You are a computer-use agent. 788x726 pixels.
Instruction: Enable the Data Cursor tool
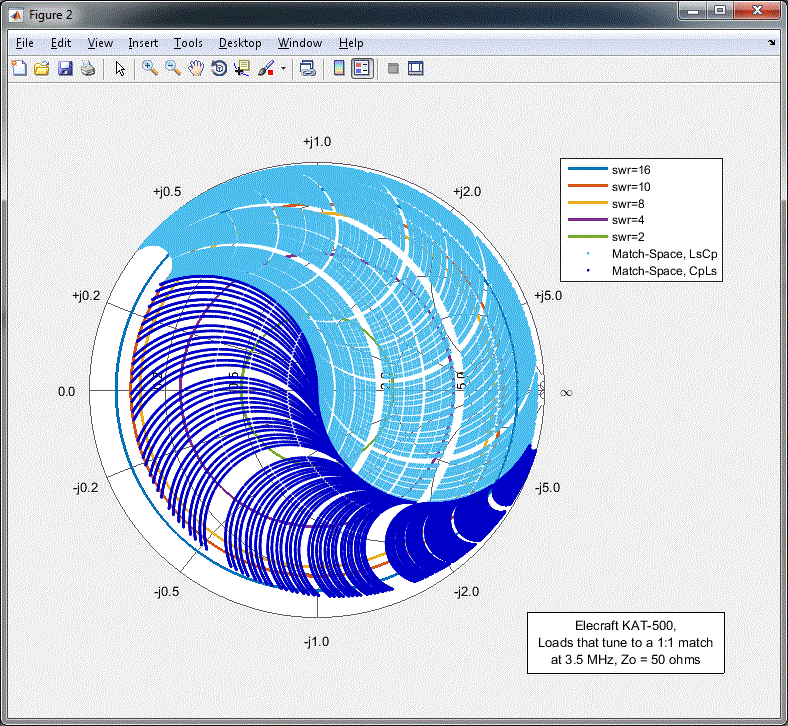[242, 69]
